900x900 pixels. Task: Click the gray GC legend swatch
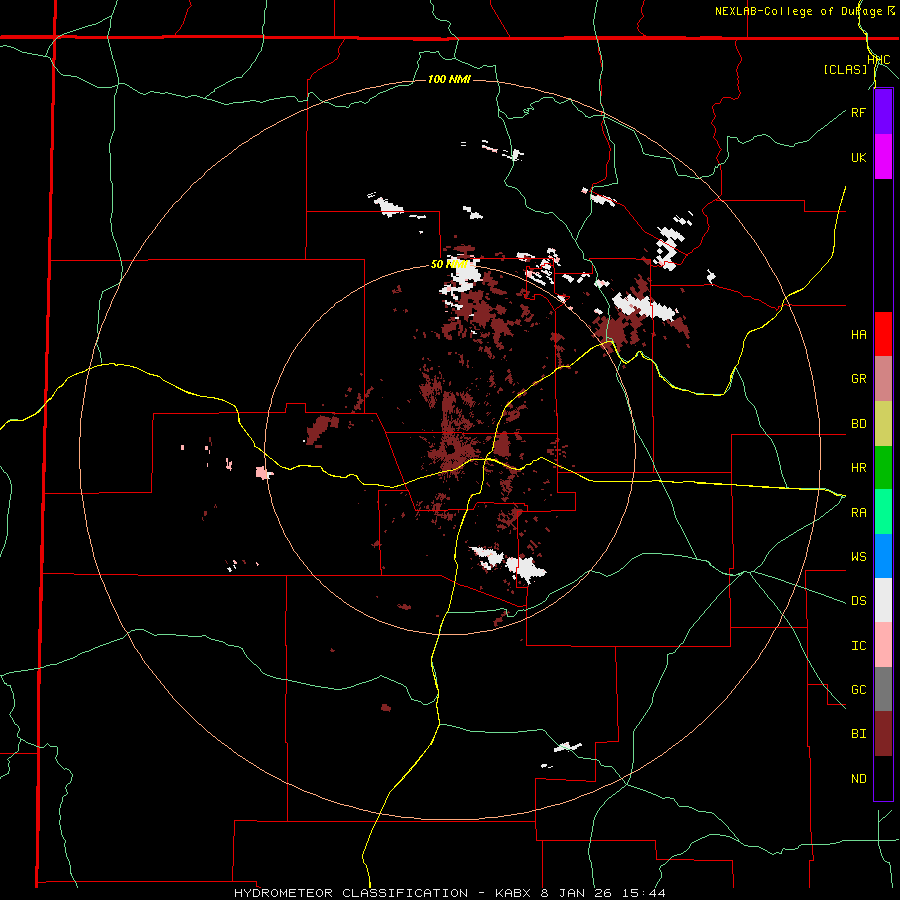click(x=883, y=689)
